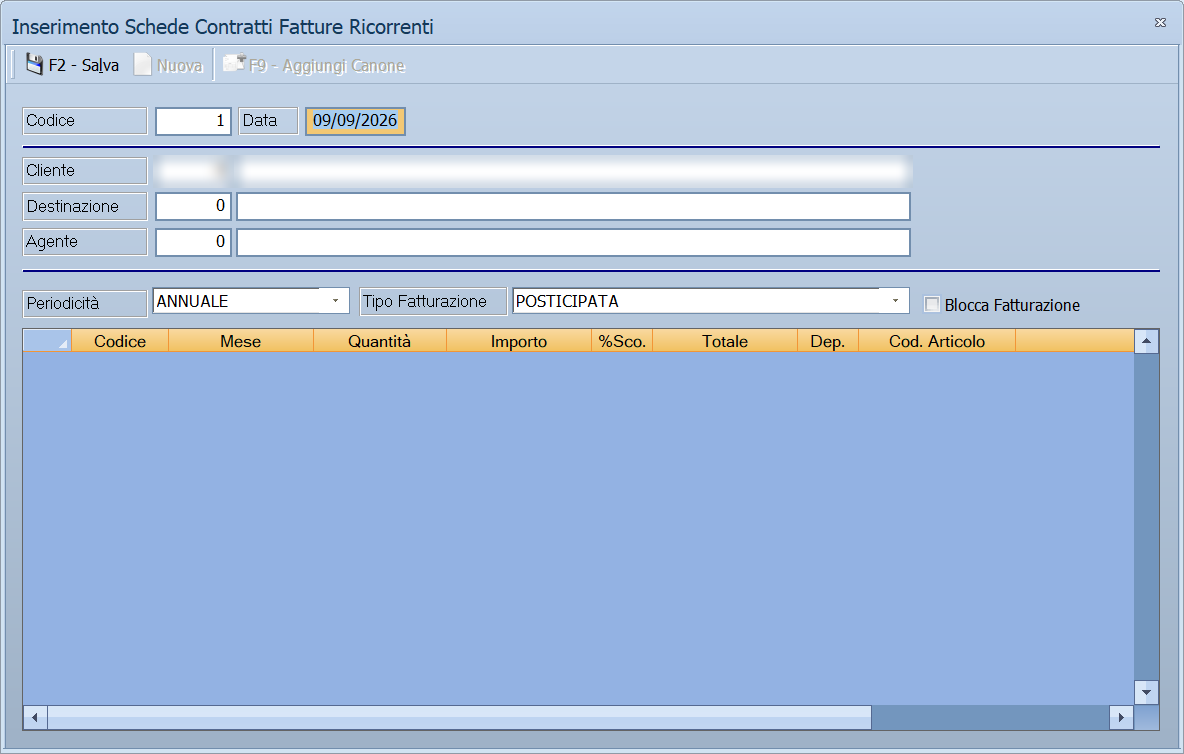Click the grid scroll right arrow

(1121, 717)
